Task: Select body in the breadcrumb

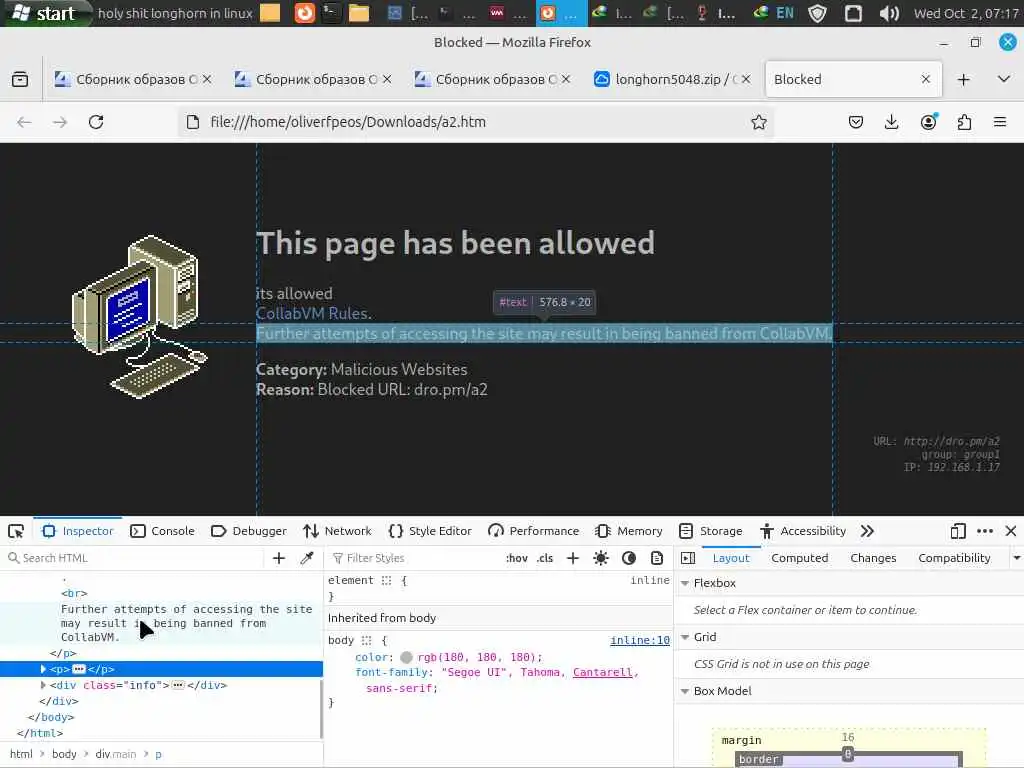Action: click(64, 754)
